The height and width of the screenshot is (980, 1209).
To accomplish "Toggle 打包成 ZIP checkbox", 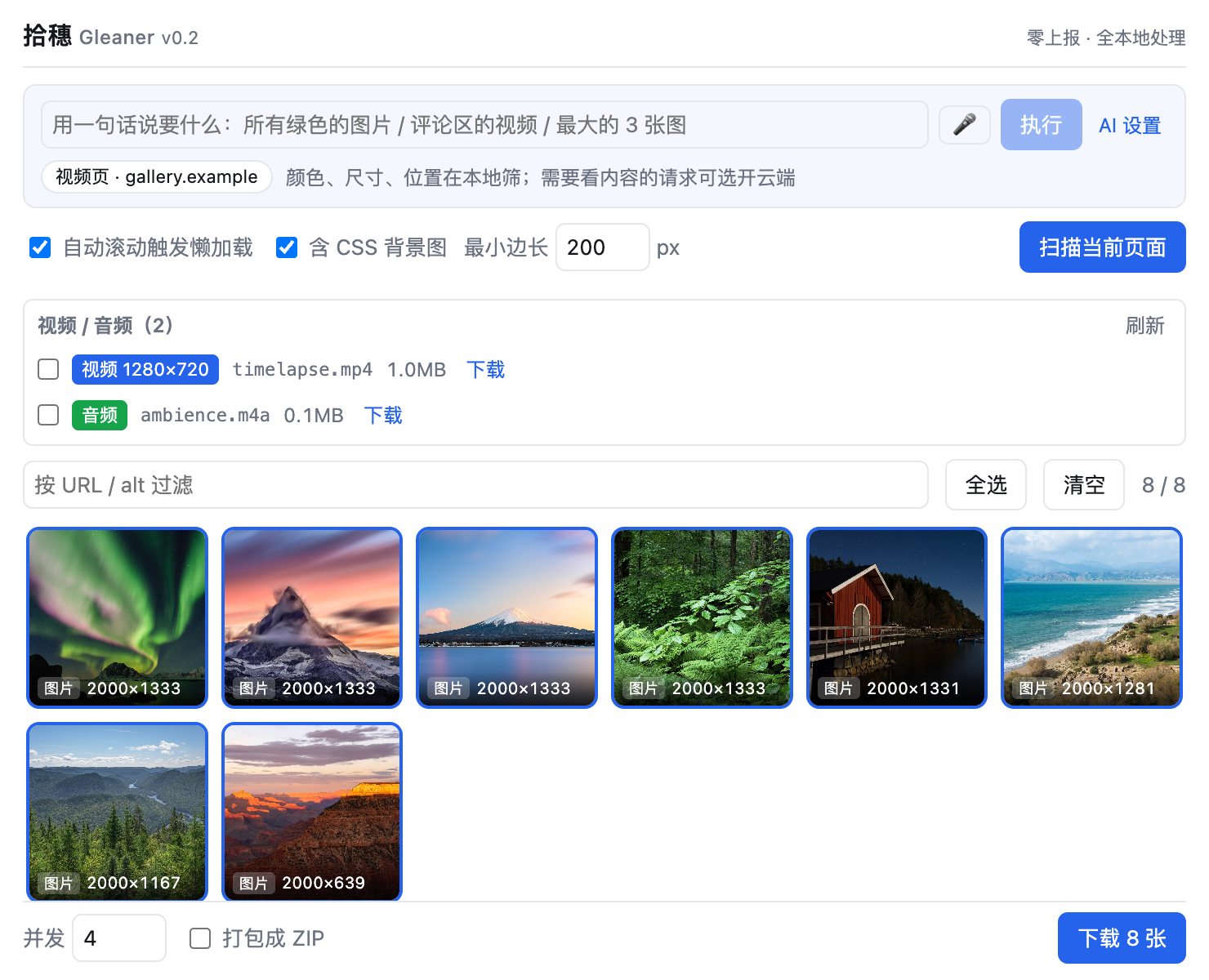I will (x=200, y=938).
